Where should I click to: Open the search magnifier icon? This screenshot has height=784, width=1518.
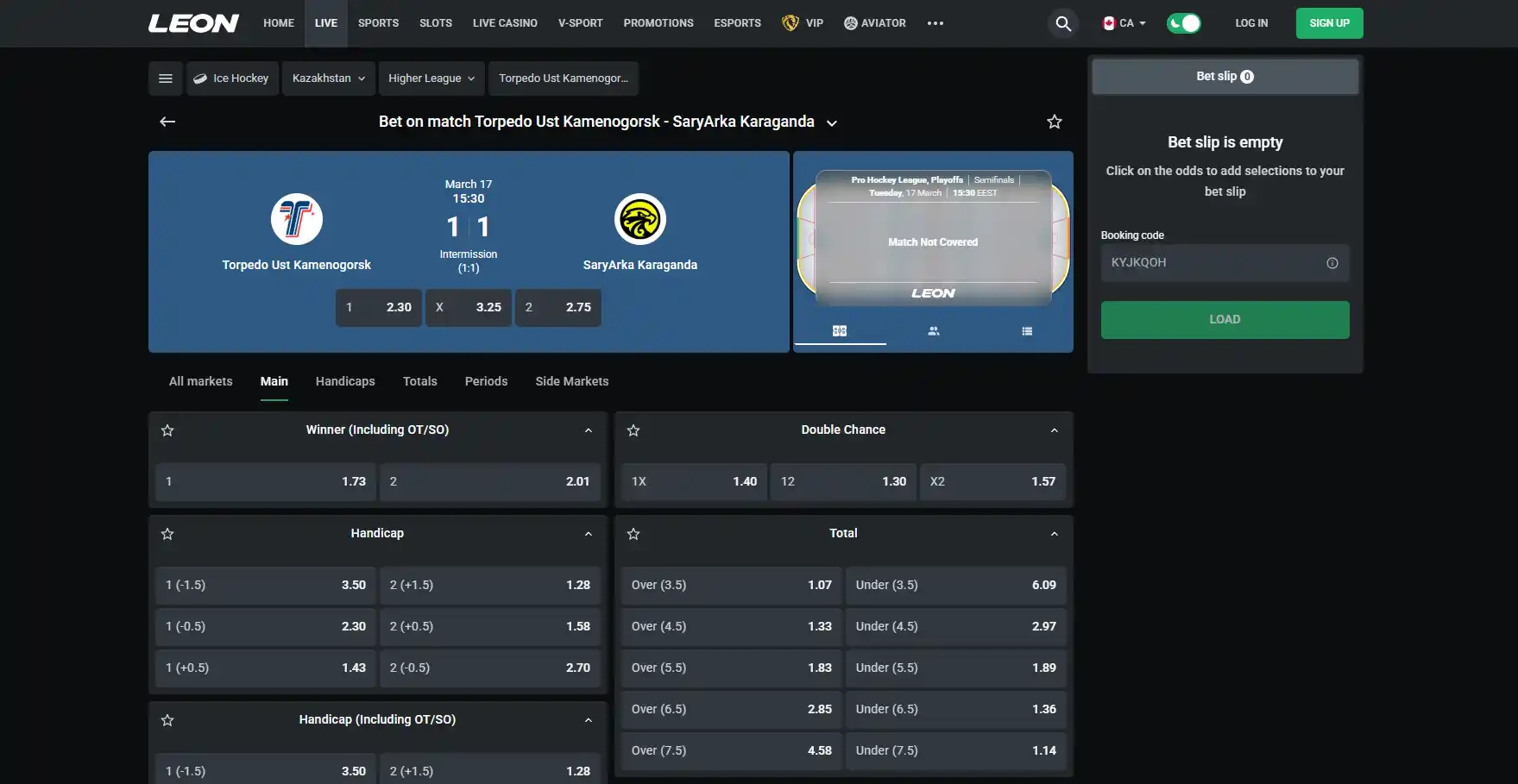(x=1063, y=23)
